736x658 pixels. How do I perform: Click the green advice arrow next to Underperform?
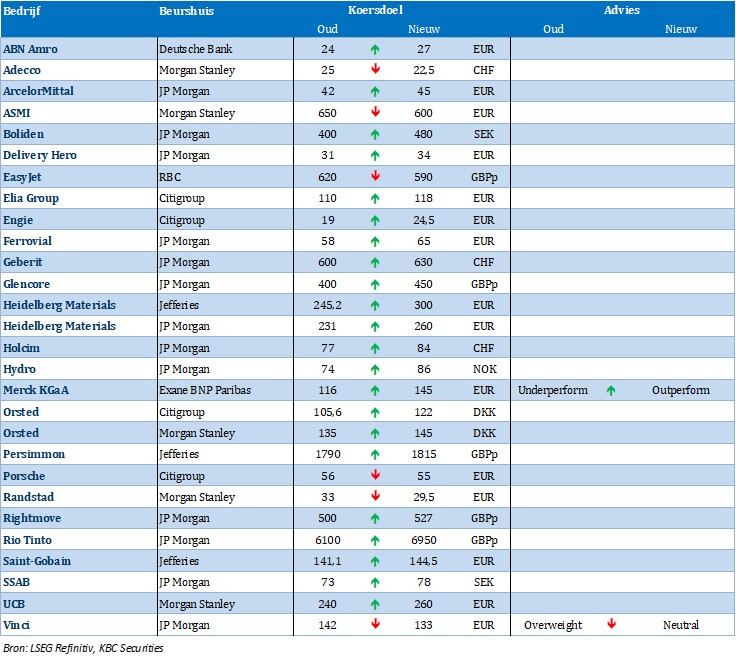tap(611, 390)
